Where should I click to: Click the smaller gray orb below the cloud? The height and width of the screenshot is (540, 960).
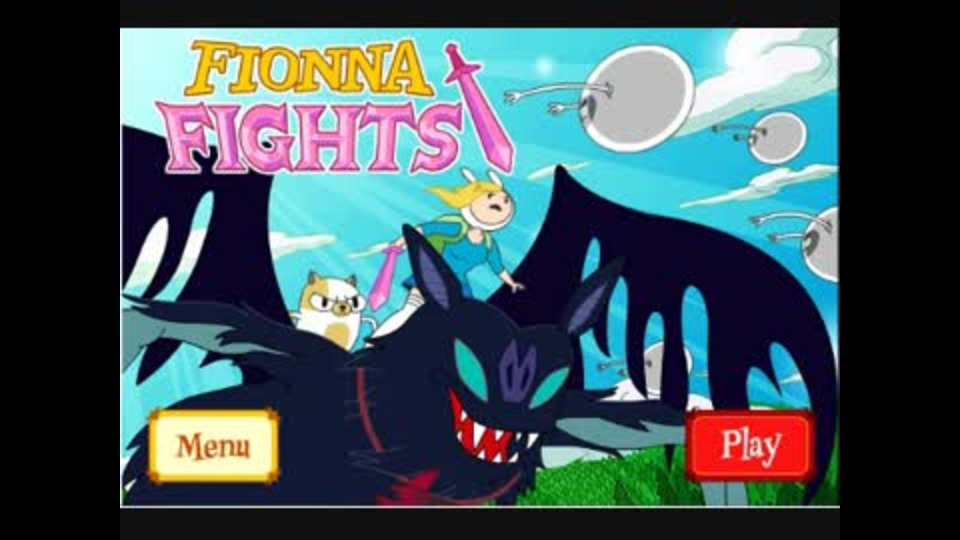[x=778, y=138]
